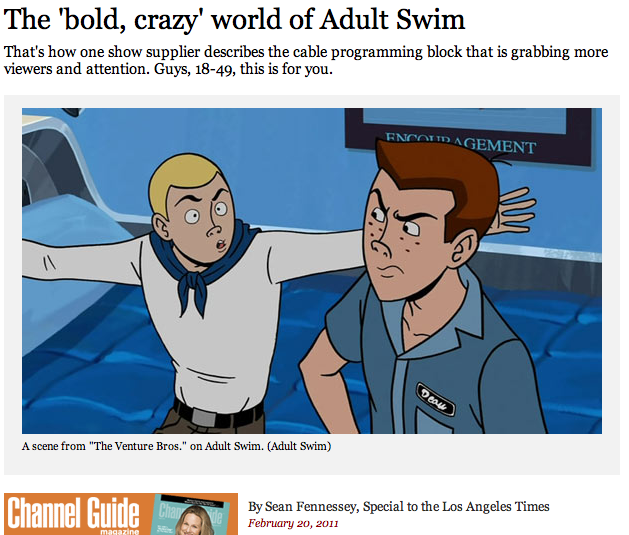The width and height of the screenshot is (629, 535).
Task: Click the 'Guys, 18-49' sentence in subheadline
Action: 243,69
